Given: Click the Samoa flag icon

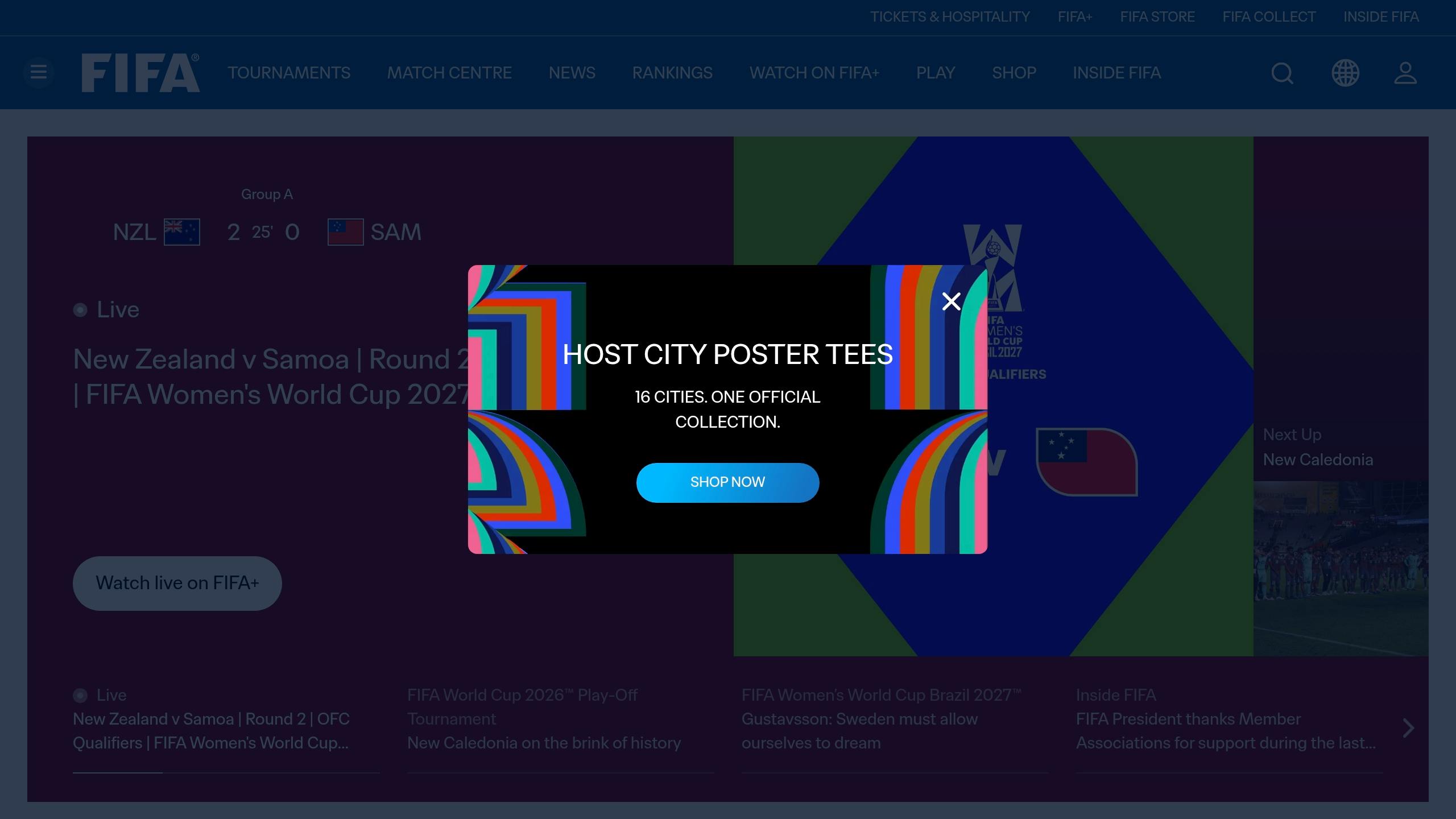Looking at the screenshot, I should tap(346, 232).
